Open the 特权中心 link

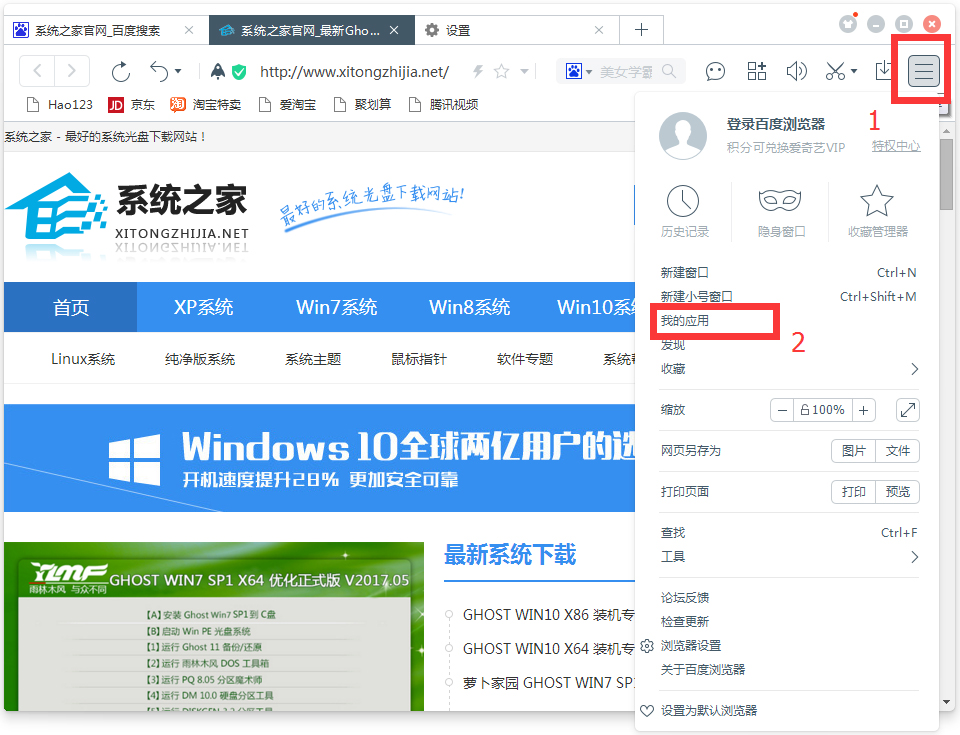click(896, 146)
